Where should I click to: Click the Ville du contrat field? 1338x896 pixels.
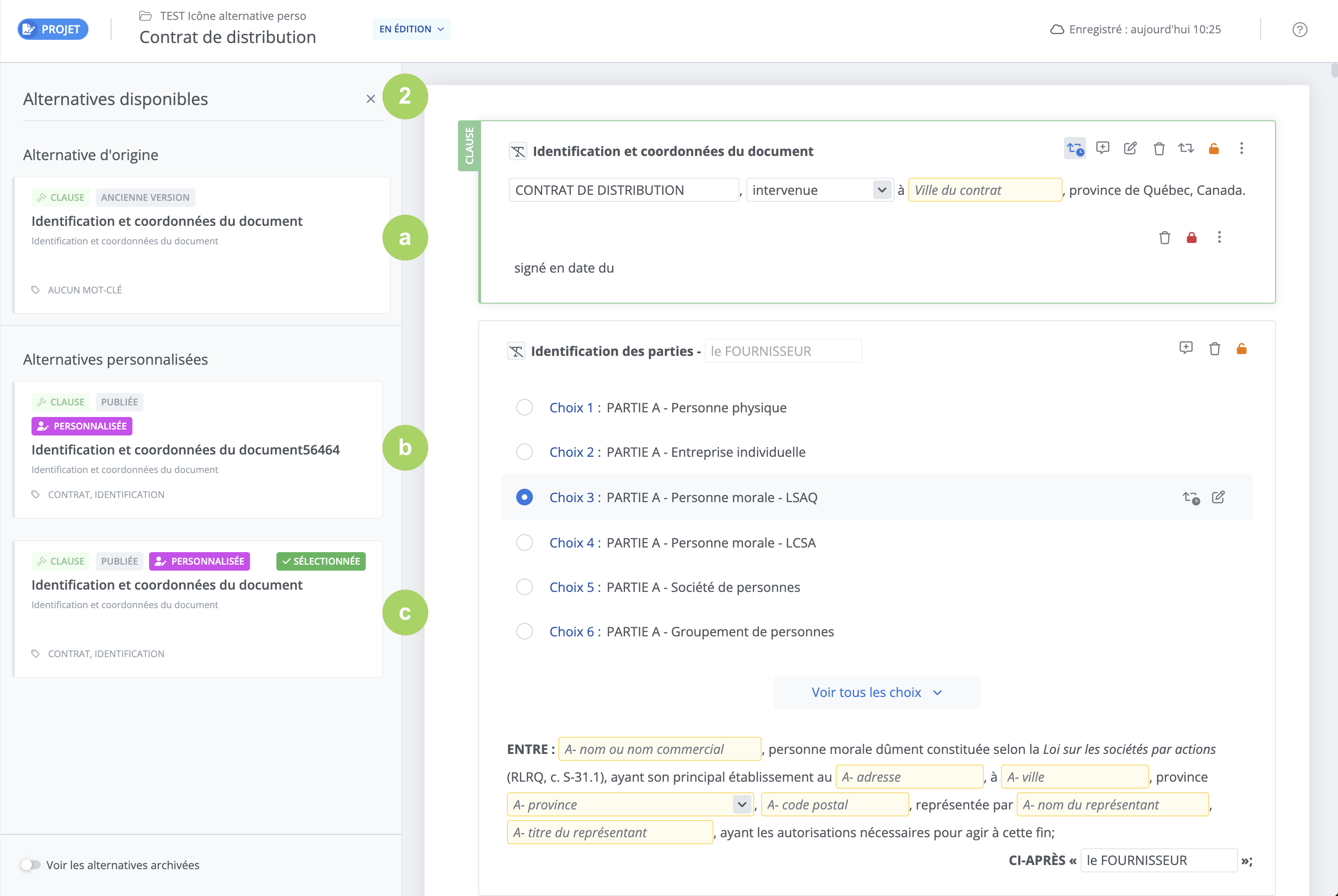click(x=984, y=190)
